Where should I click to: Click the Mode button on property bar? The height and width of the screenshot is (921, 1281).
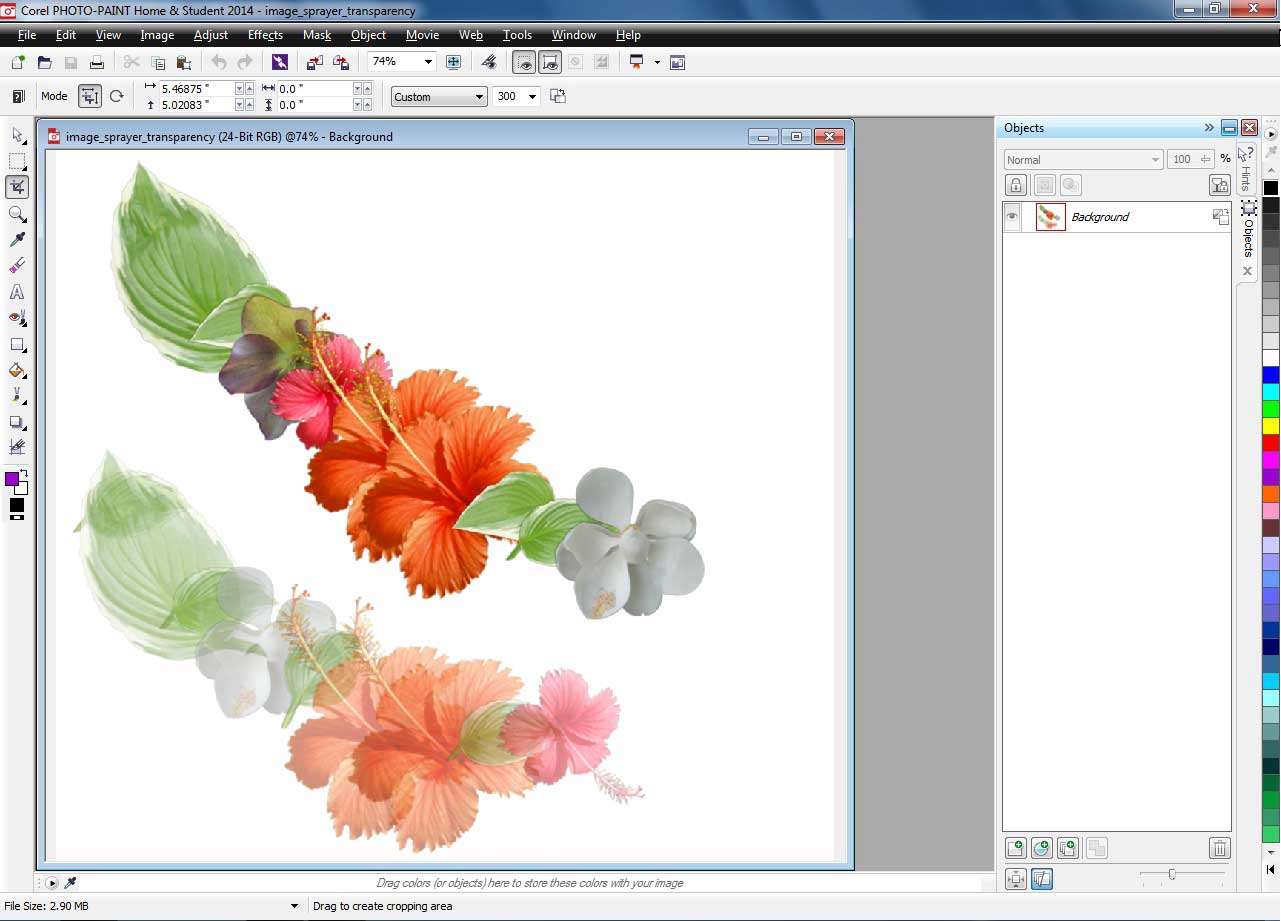[90, 97]
